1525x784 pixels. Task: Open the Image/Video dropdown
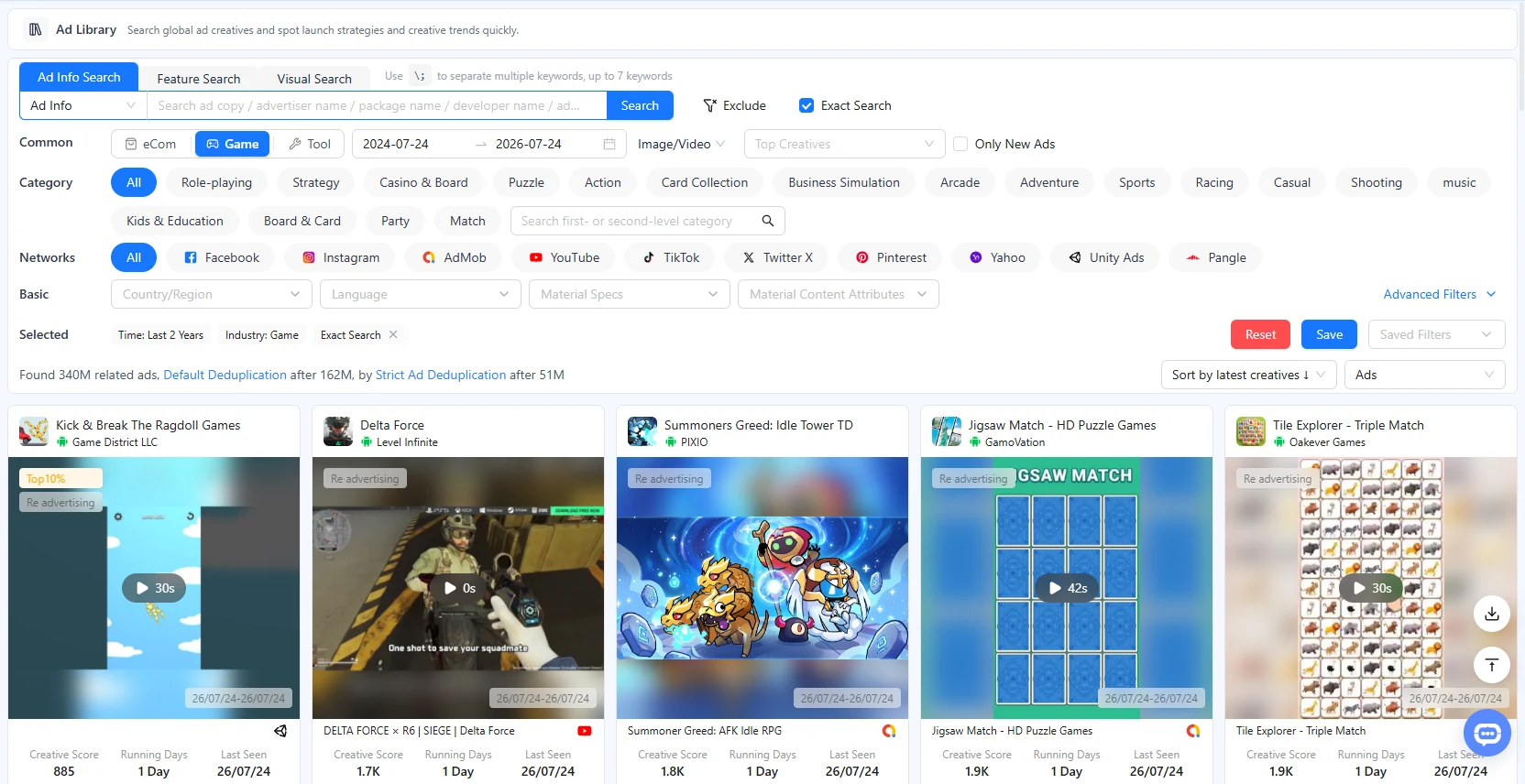[681, 144]
